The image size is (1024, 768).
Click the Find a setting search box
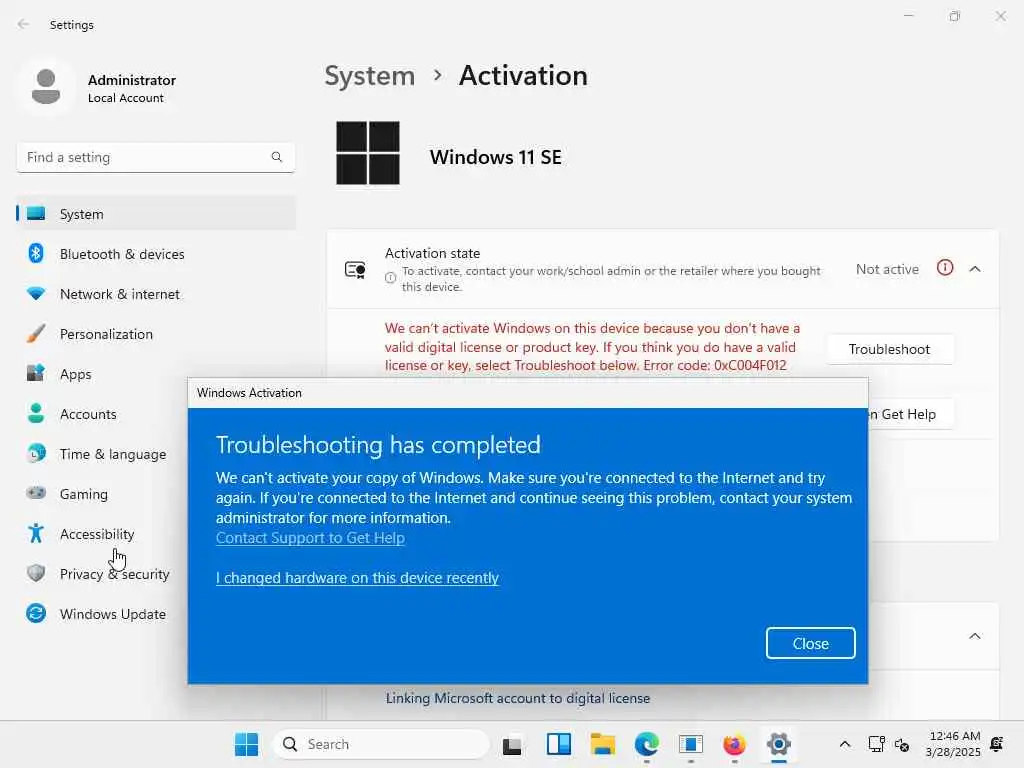pos(155,157)
